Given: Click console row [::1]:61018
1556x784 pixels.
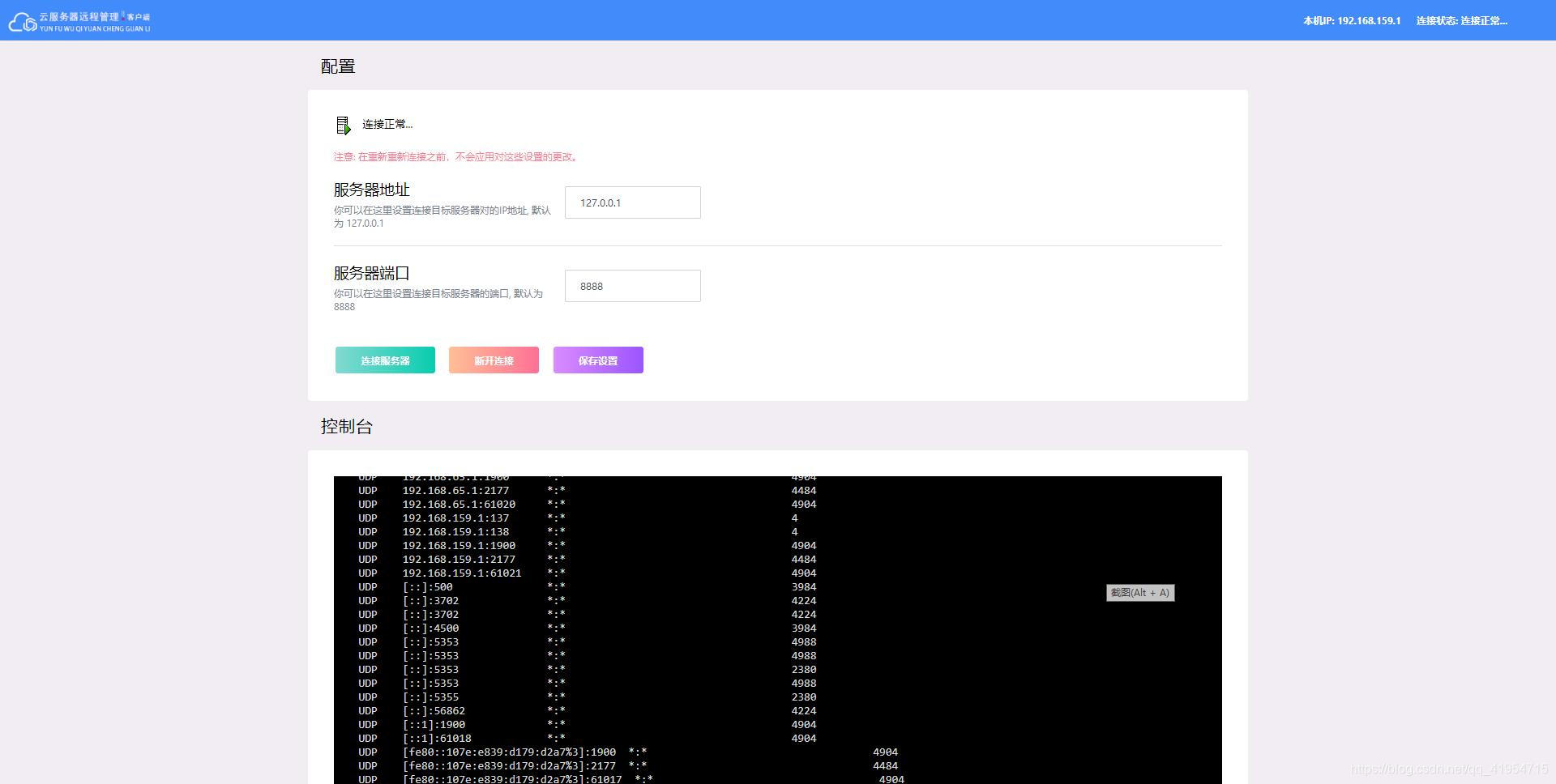Looking at the screenshot, I should [x=588, y=739].
